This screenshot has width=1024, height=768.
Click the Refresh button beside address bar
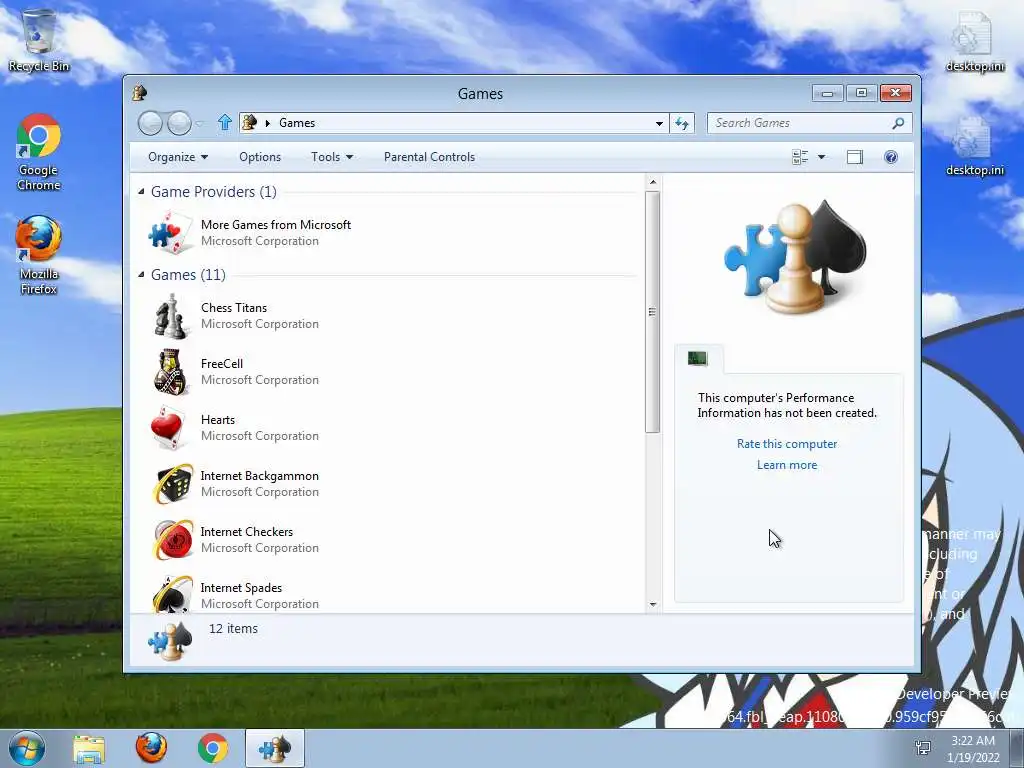click(682, 123)
